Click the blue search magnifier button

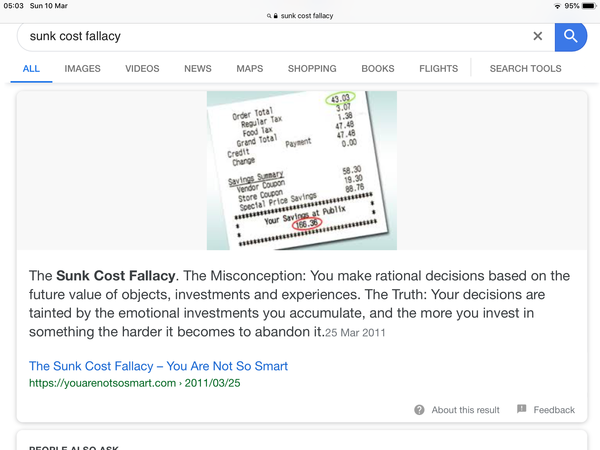(571, 36)
